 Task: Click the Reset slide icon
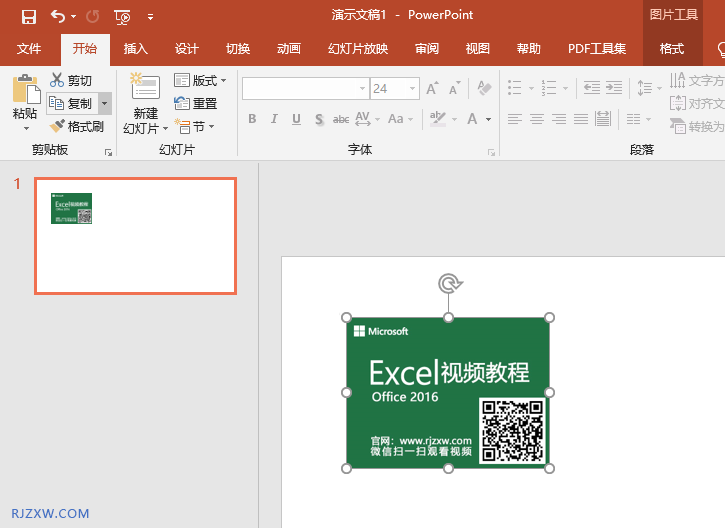[182, 103]
